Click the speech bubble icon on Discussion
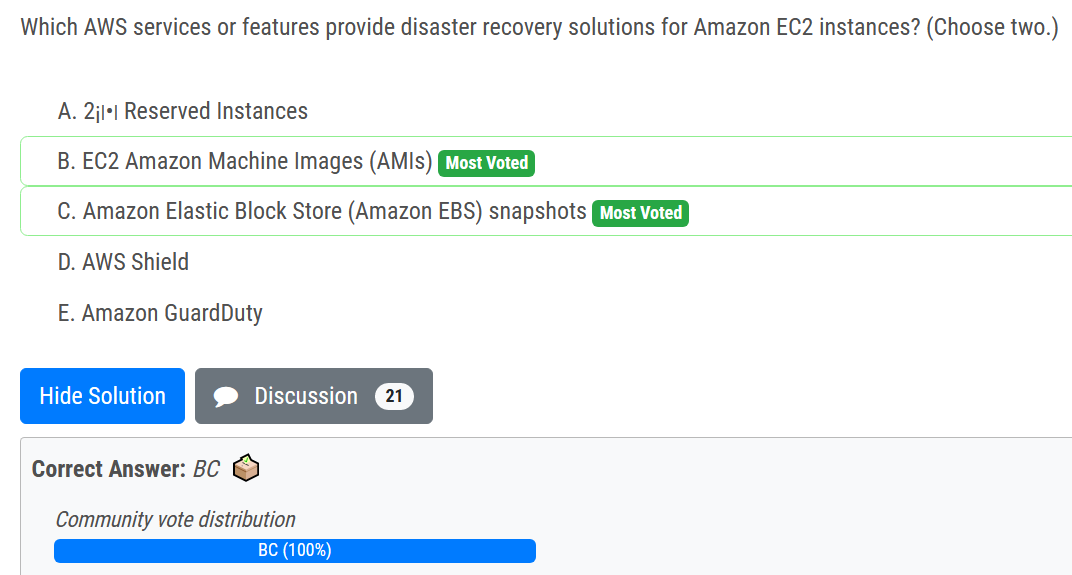 (227, 397)
